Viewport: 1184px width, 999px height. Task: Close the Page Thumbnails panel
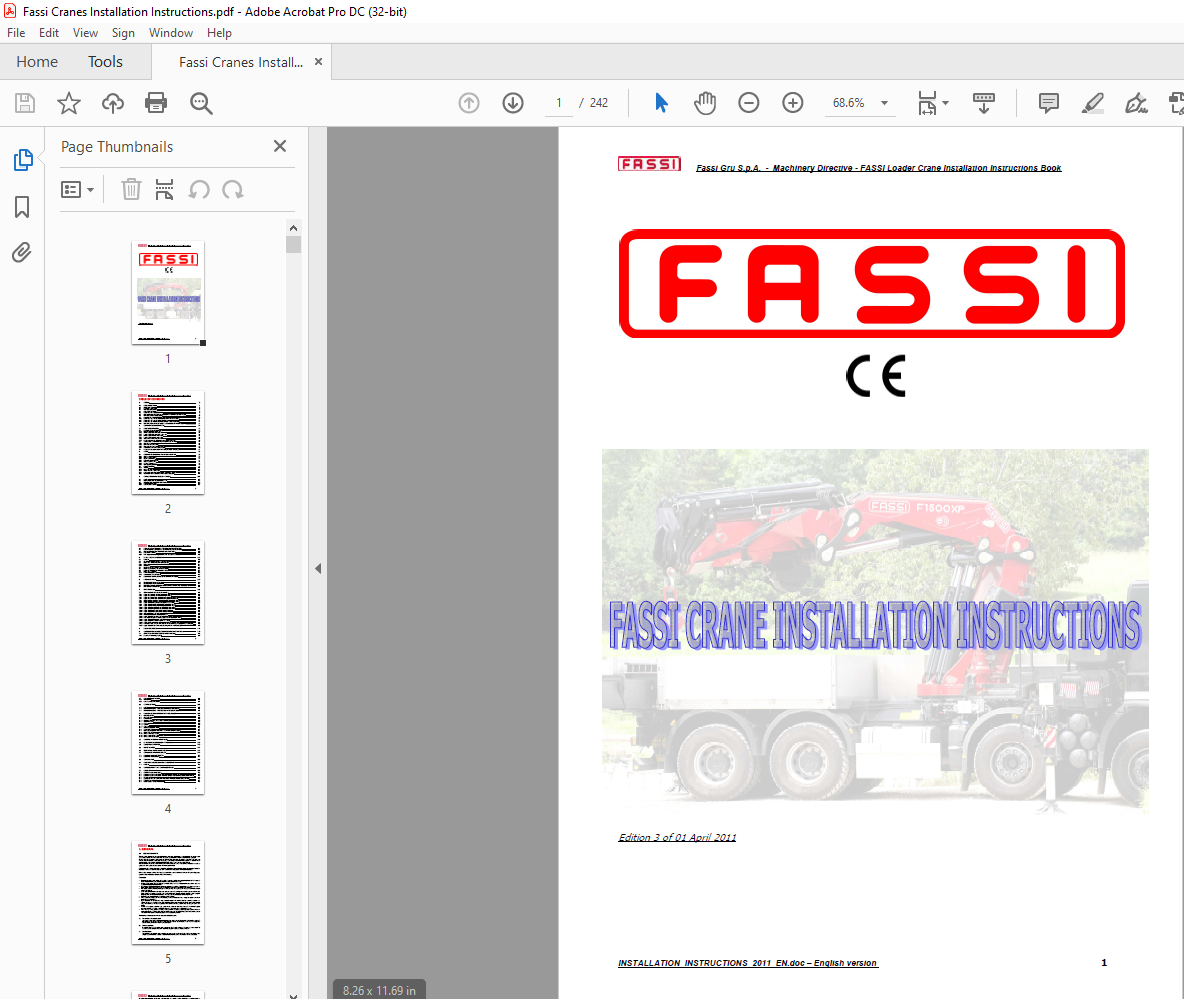pos(280,146)
